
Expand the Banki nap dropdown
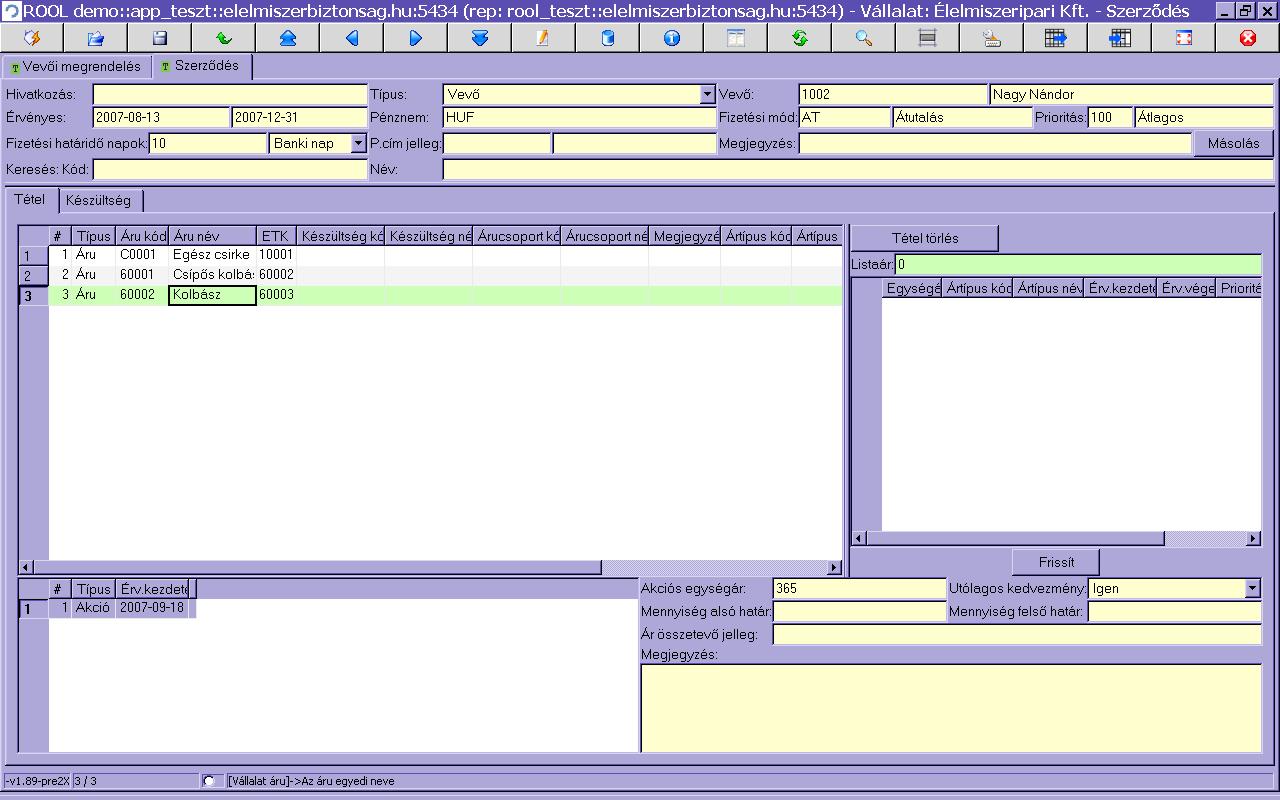[358, 144]
